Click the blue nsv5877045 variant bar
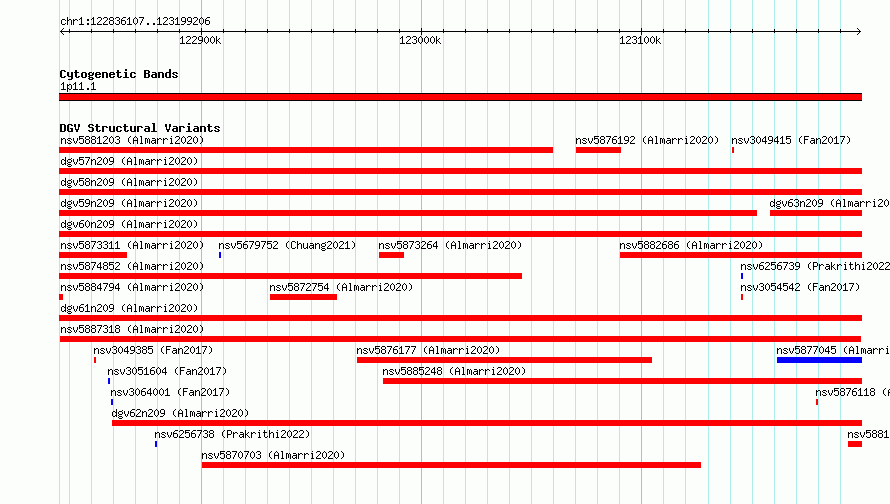 (819, 360)
